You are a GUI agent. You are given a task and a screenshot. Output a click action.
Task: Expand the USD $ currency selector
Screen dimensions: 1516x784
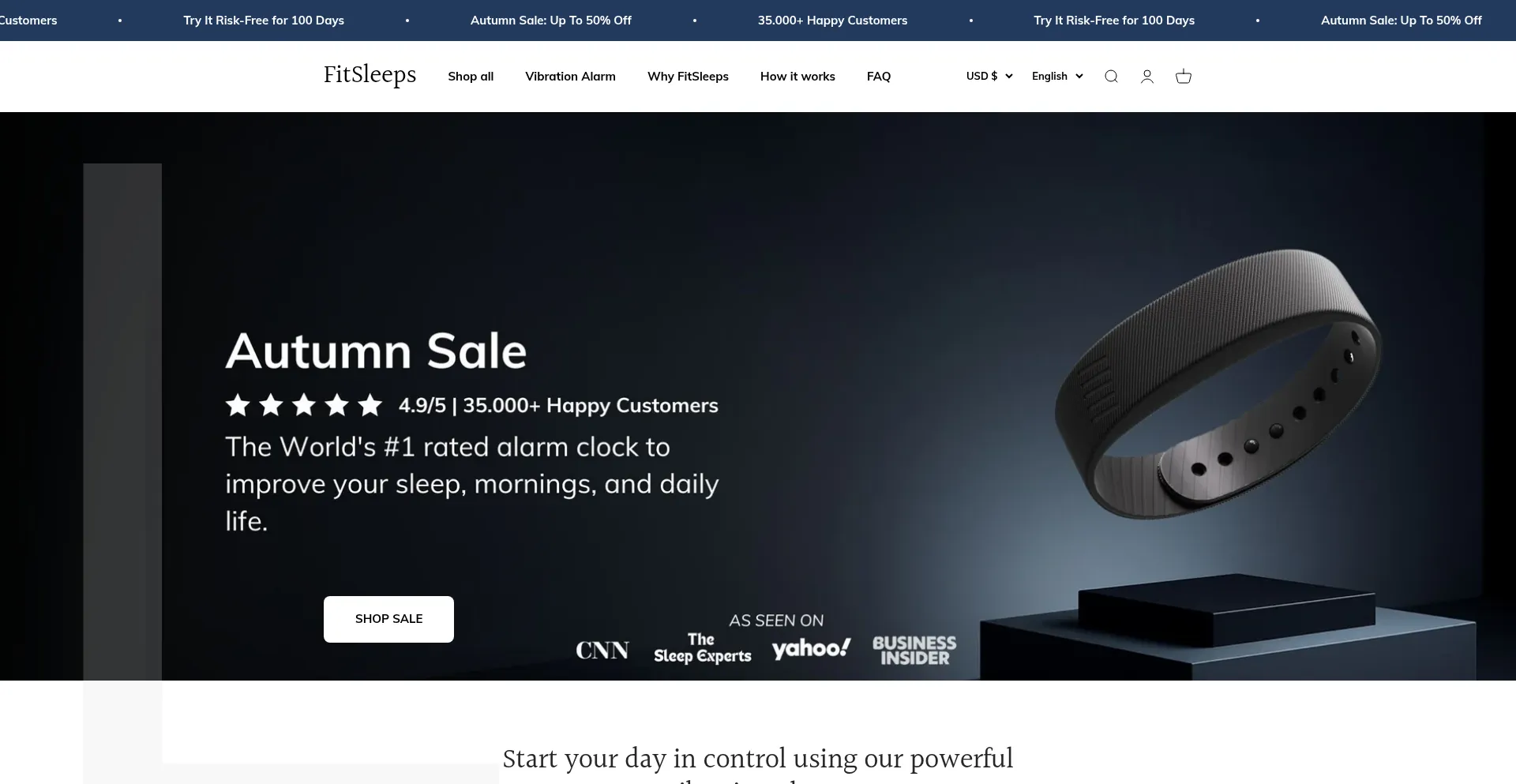989,77
